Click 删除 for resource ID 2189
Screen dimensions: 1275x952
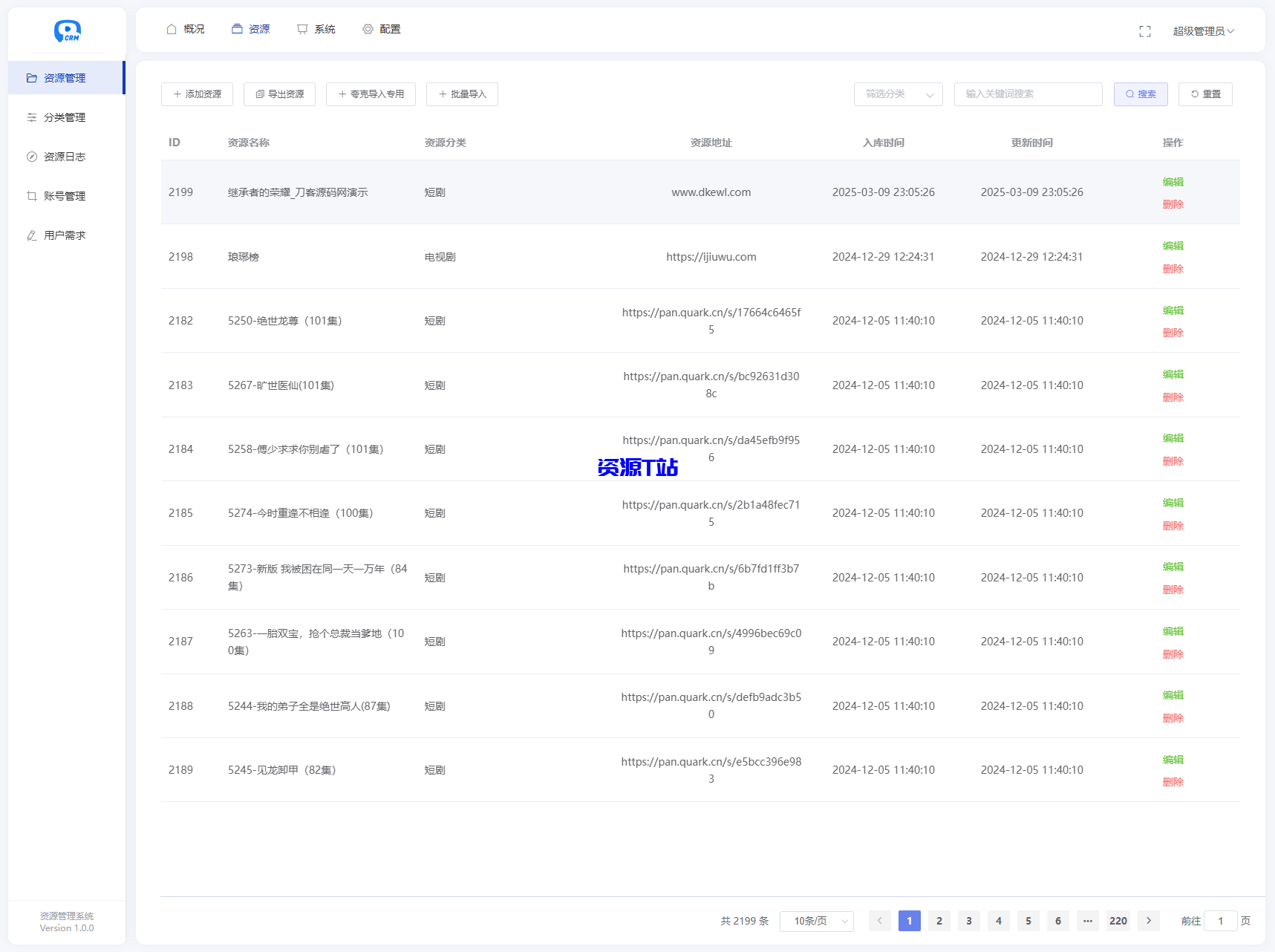(x=1173, y=782)
